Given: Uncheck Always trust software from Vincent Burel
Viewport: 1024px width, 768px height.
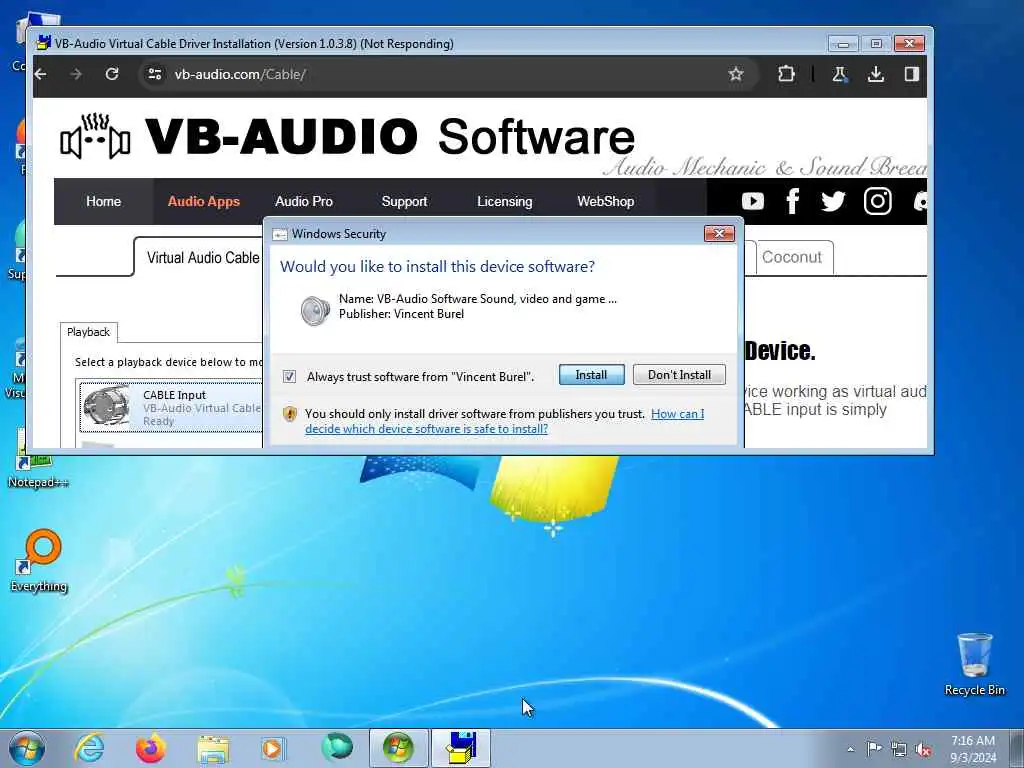Looking at the screenshot, I should pyautogui.click(x=289, y=376).
